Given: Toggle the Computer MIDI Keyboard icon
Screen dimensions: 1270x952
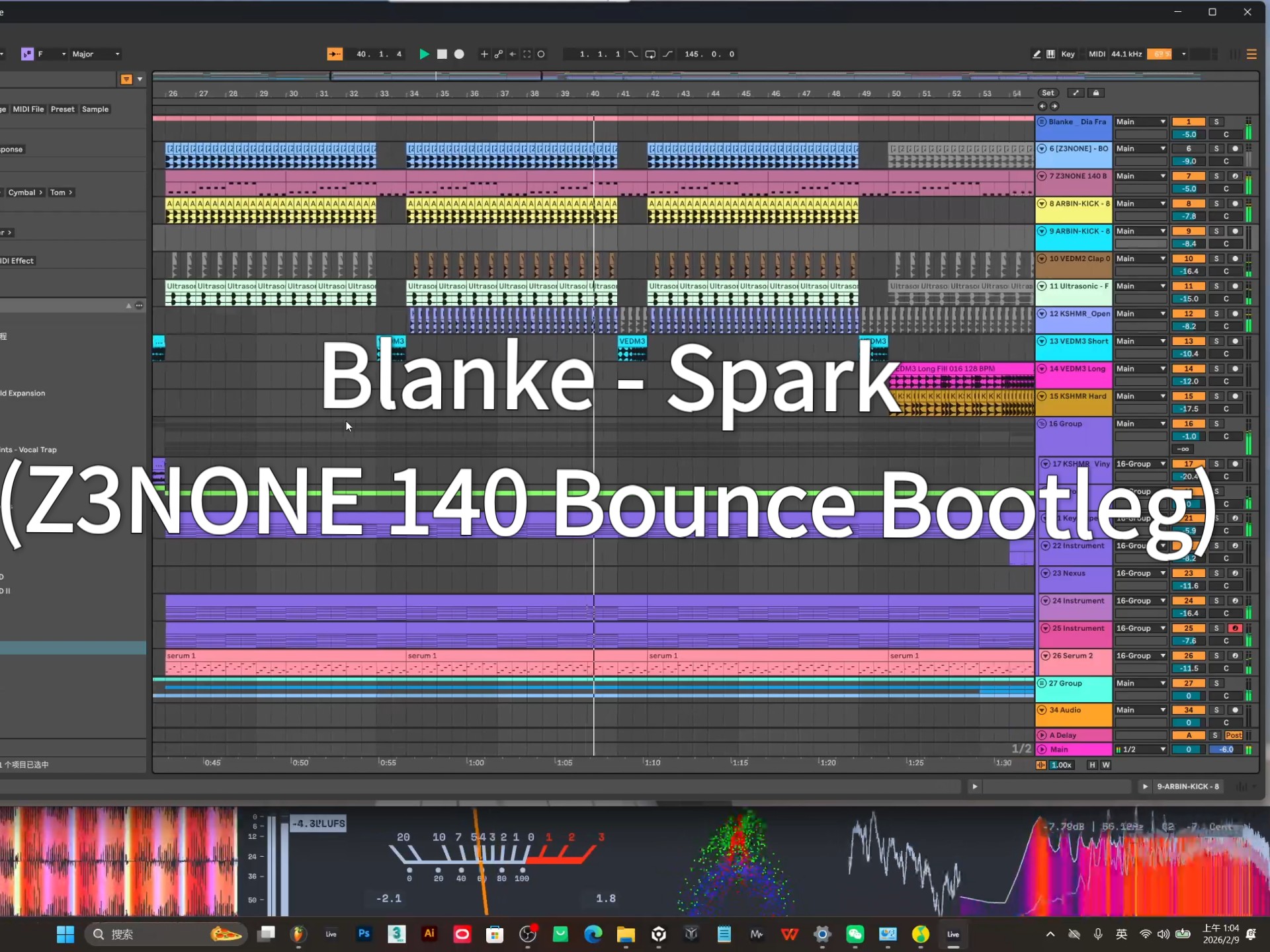Looking at the screenshot, I should tap(1050, 54).
